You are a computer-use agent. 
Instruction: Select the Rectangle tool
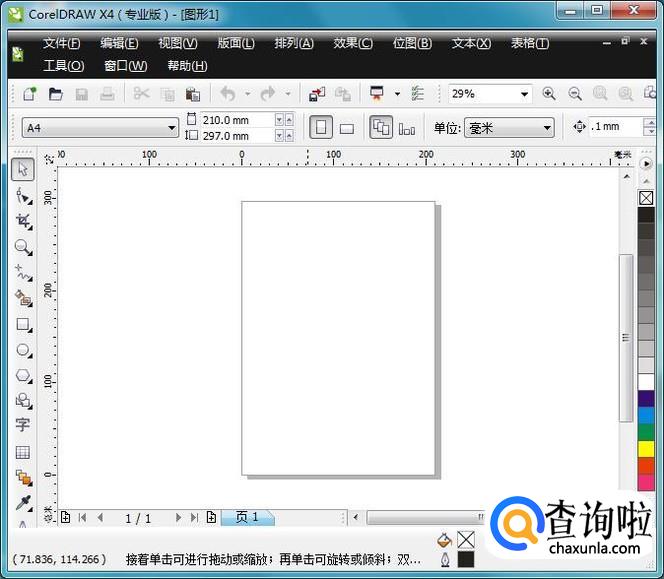pyautogui.click(x=22, y=324)
